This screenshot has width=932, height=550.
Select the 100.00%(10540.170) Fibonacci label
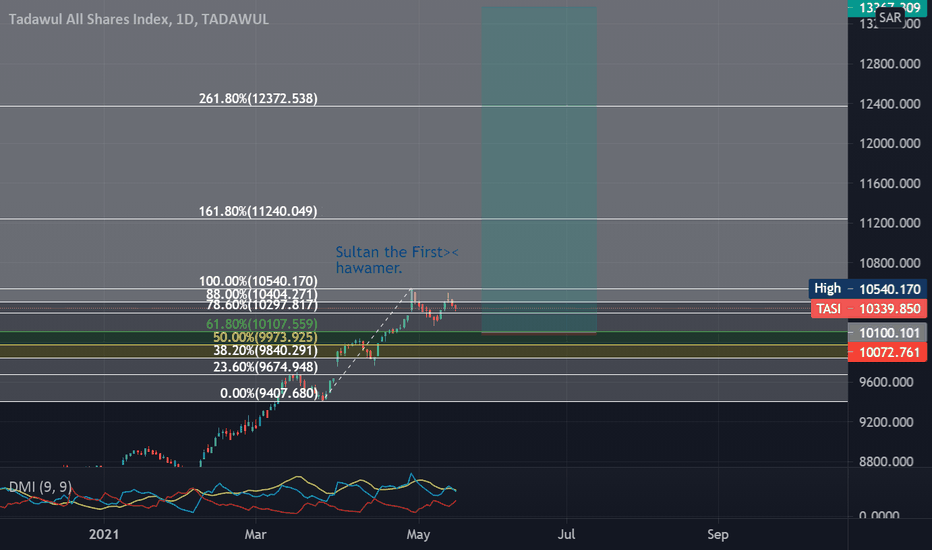point(258,281)
